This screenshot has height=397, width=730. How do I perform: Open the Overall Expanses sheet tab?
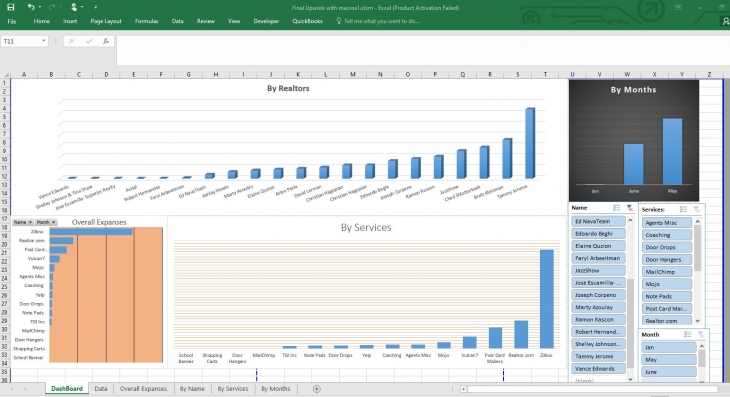(x=143, y=389)
